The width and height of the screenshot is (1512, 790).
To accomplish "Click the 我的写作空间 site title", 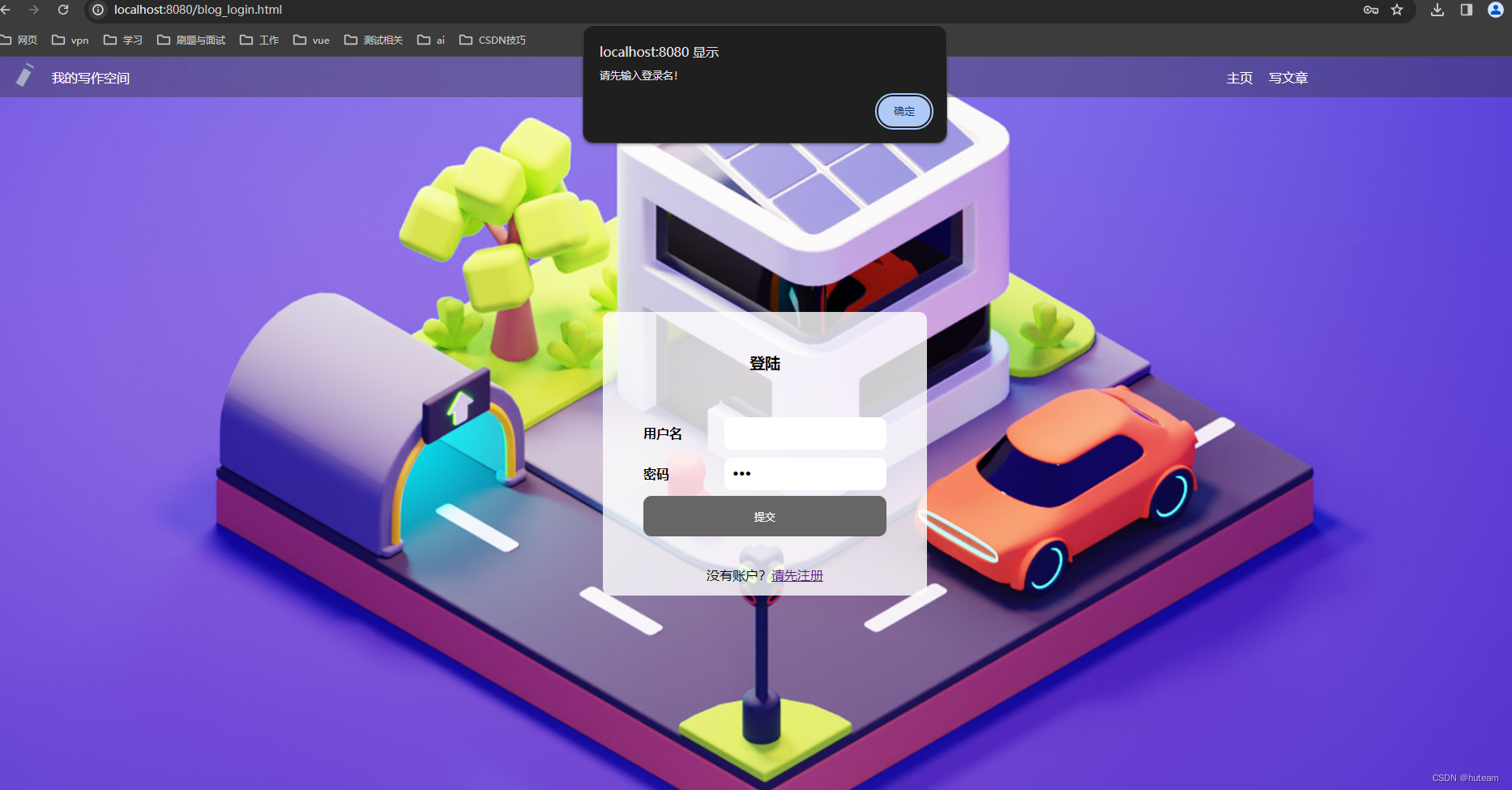I will 91,78.
